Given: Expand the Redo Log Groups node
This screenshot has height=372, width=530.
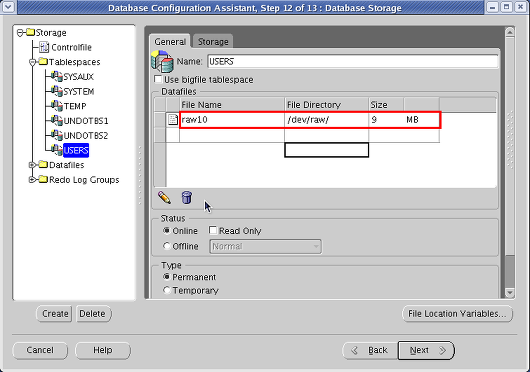Looking at the screenshot, I should 32,180.
